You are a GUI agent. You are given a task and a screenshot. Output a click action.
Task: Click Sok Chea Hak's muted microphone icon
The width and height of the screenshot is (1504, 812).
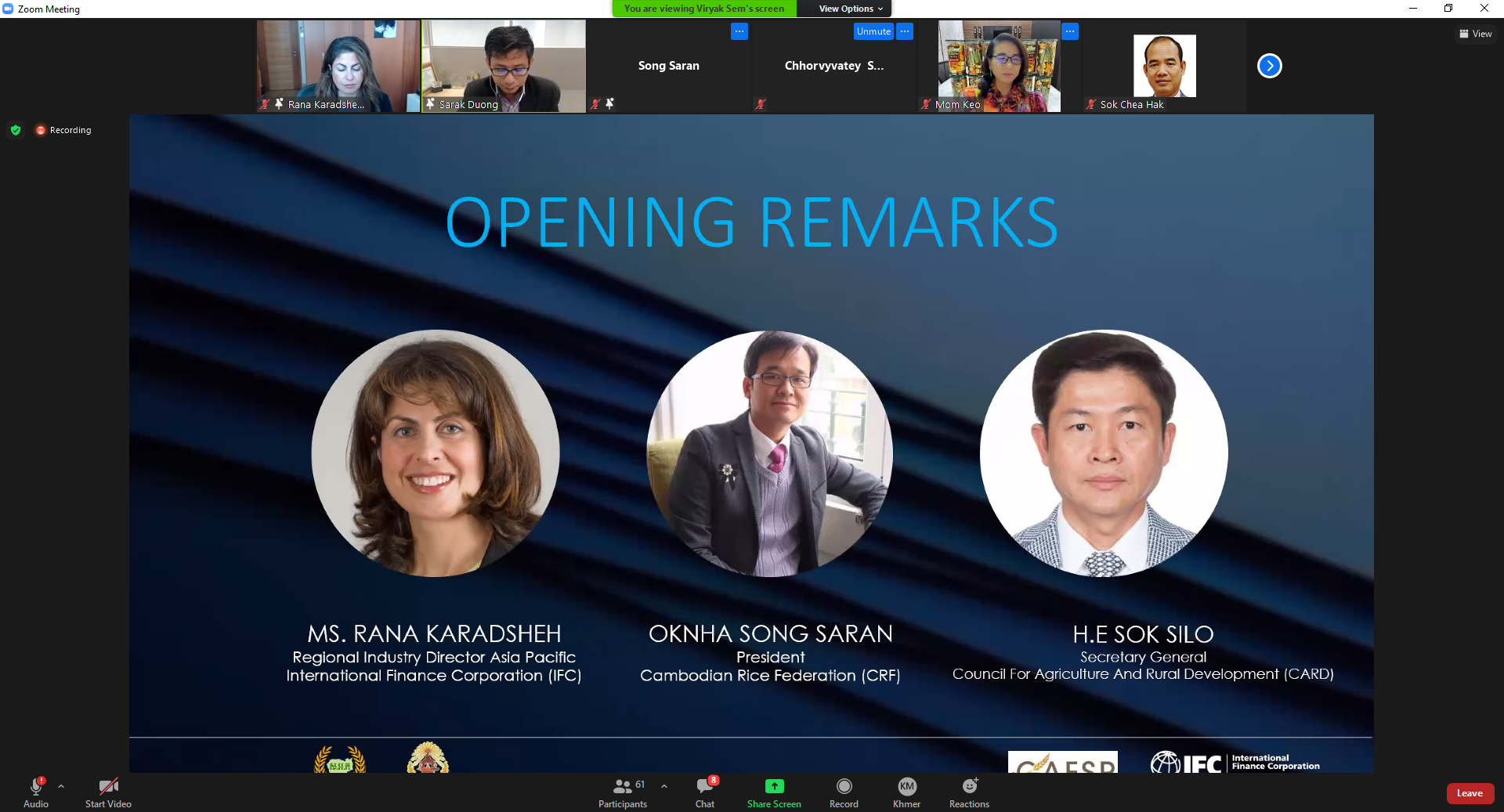[x=1090, y=104]
